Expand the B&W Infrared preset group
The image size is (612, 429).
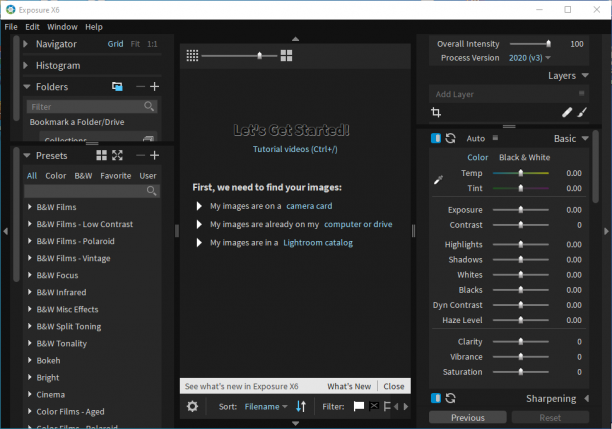pyautogui.click(x=30, y=292)
